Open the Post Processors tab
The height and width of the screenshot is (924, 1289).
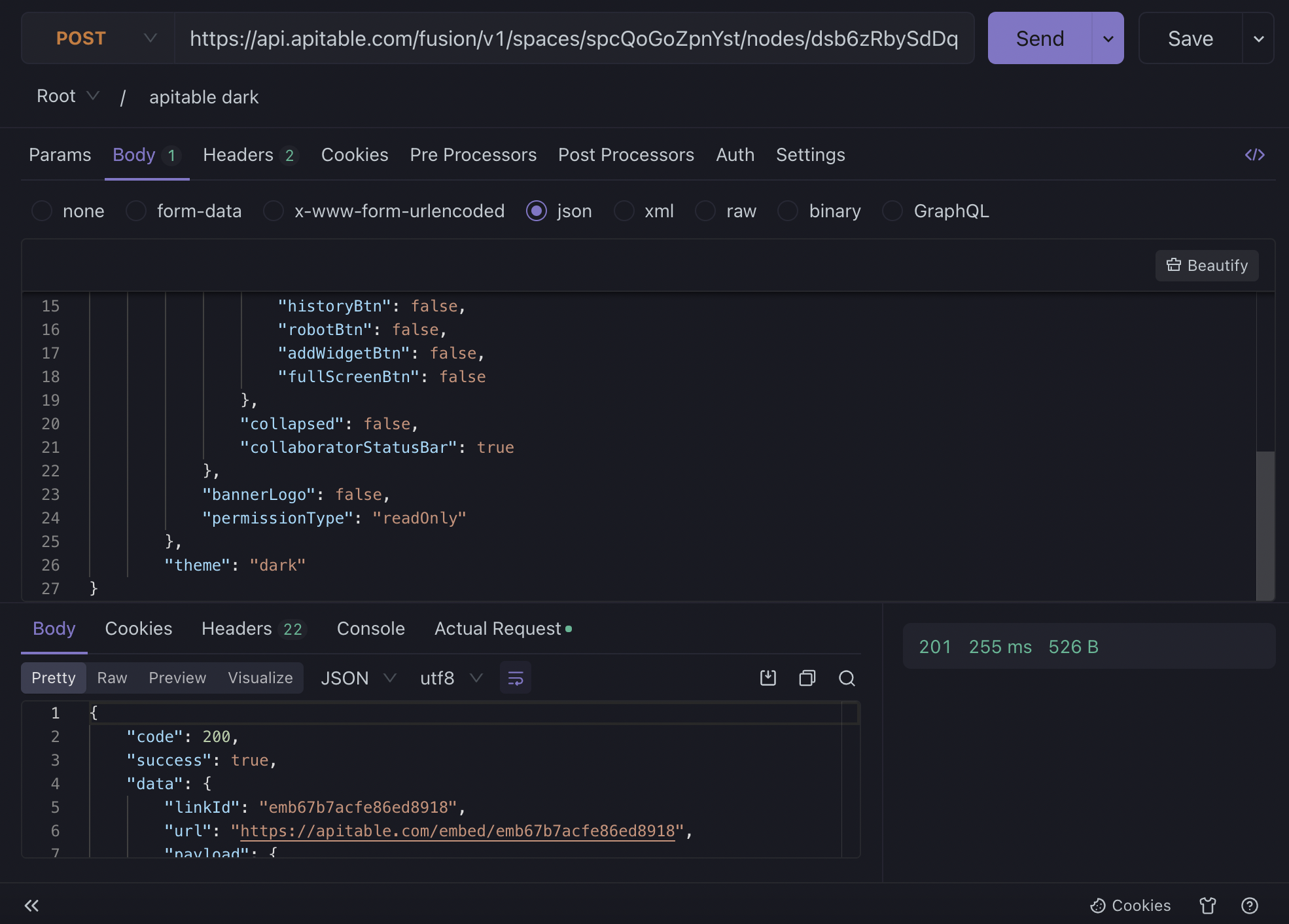pos(626,155)
